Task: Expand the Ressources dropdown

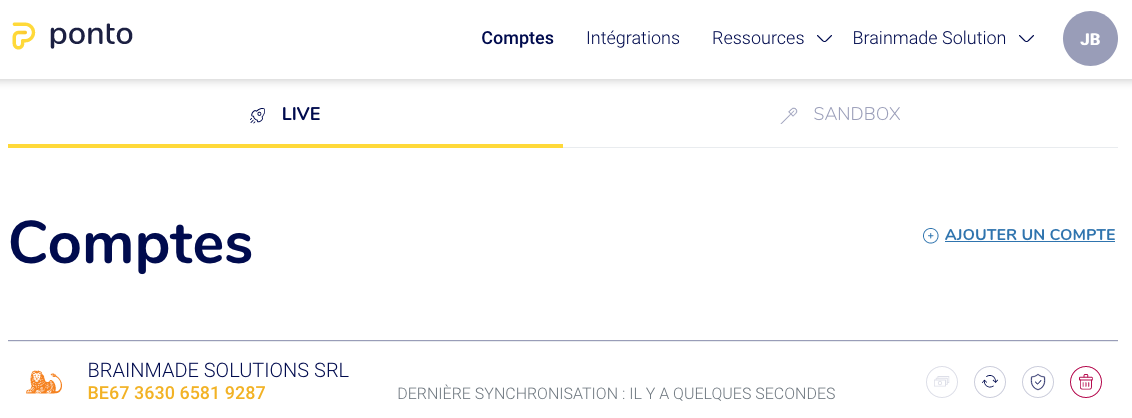Action: click(x=771, y=38)
